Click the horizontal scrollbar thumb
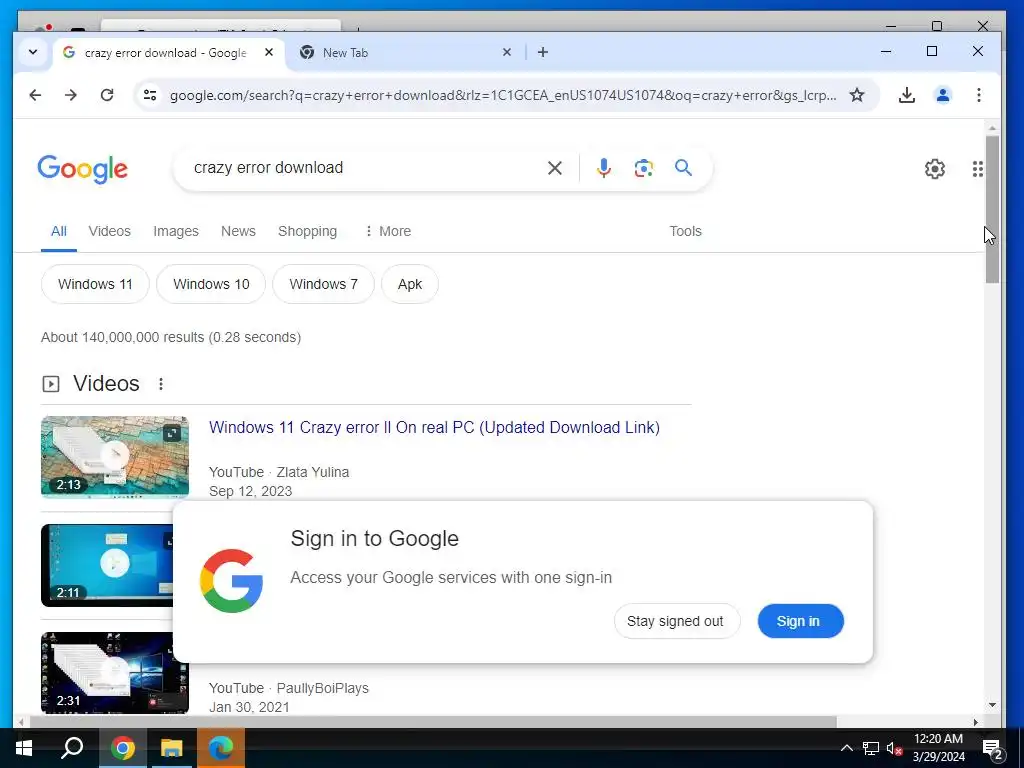Viewport: 1024px width, 768px height. 434,722
